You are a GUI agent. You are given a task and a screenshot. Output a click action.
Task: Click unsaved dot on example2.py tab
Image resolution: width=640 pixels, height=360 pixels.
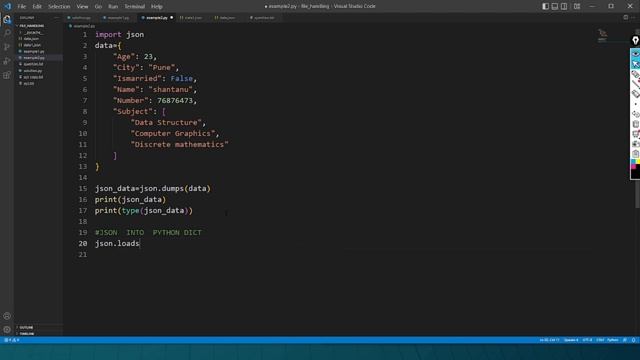[x=171, y=18]
